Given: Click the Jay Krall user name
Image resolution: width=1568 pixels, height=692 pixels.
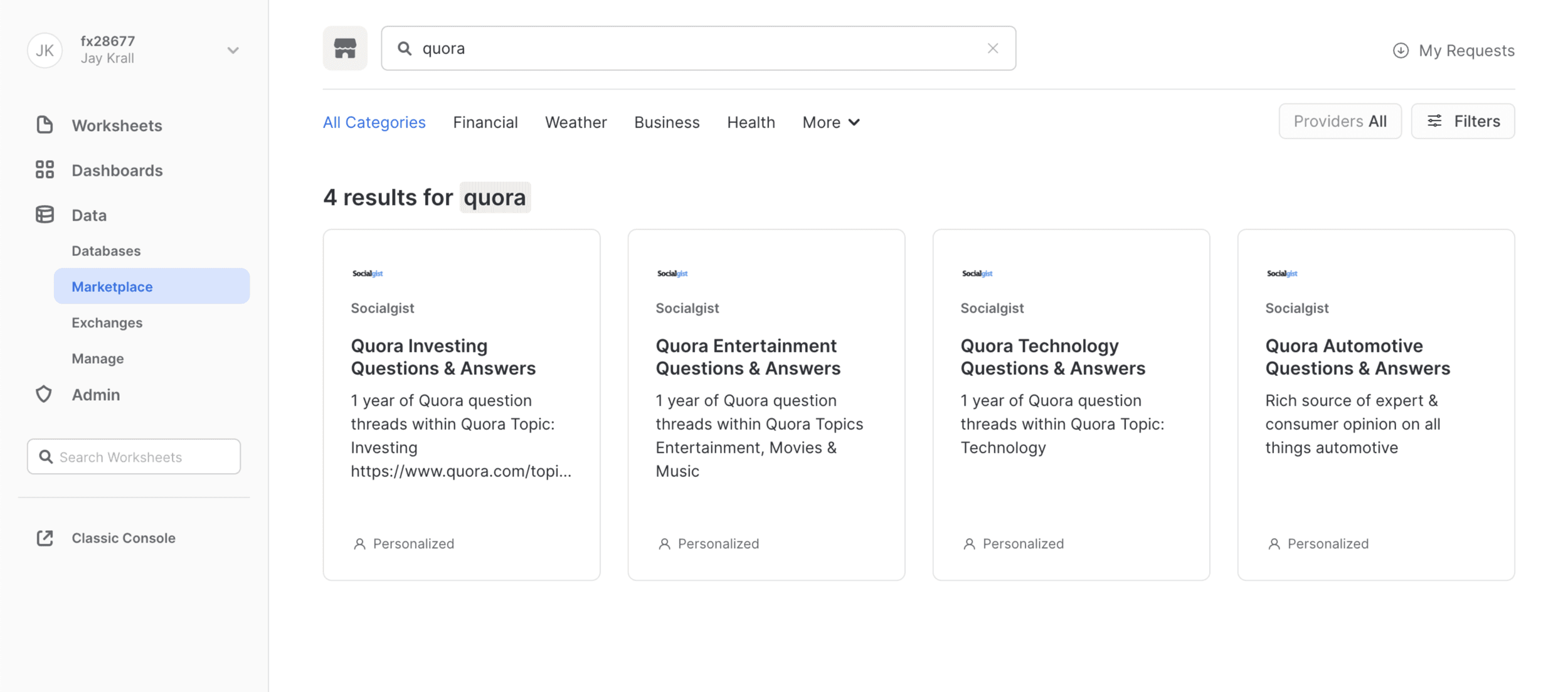Looking at the screenshot, I should pyautogui.click(x=107, y=58).
